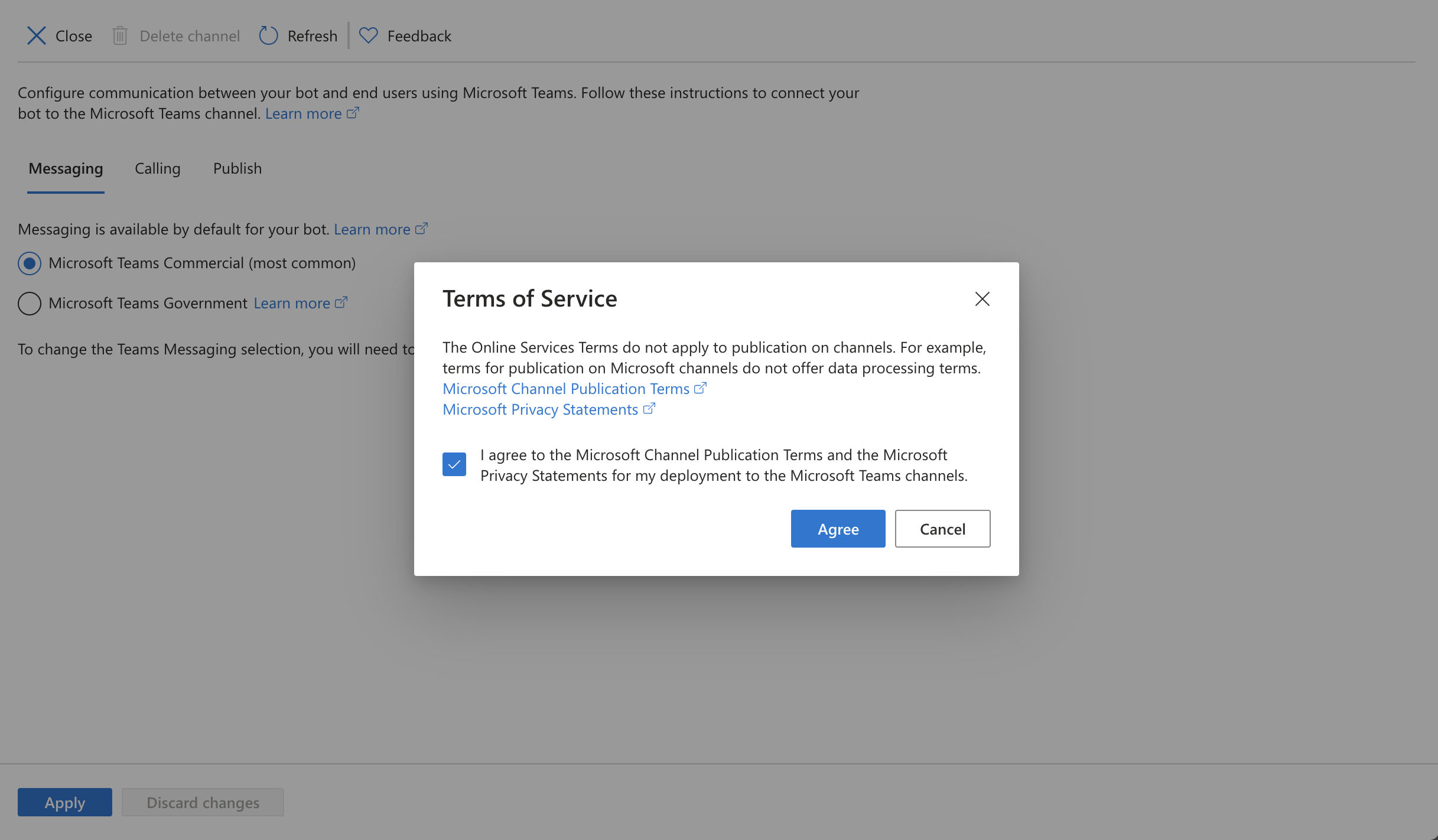Click the external-link icon beside Microsoft Privacy Statements
This screenshot has width=1438, height=840.
650,408
